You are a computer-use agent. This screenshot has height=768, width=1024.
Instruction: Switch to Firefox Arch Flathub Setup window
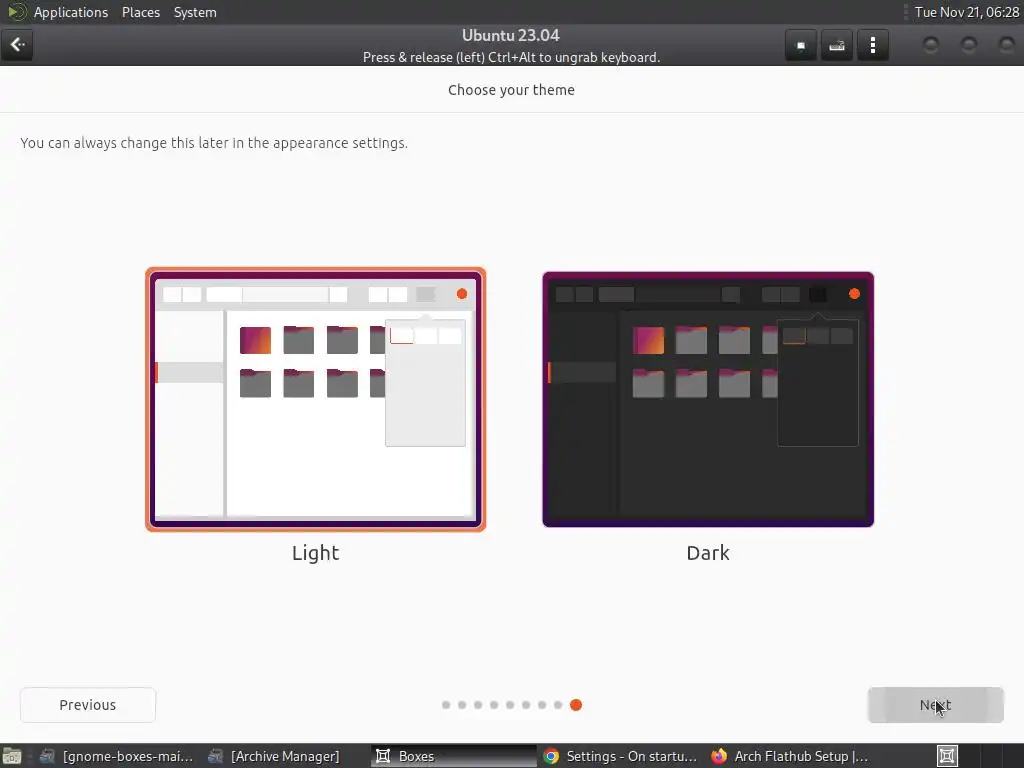(x=790, y=756)
